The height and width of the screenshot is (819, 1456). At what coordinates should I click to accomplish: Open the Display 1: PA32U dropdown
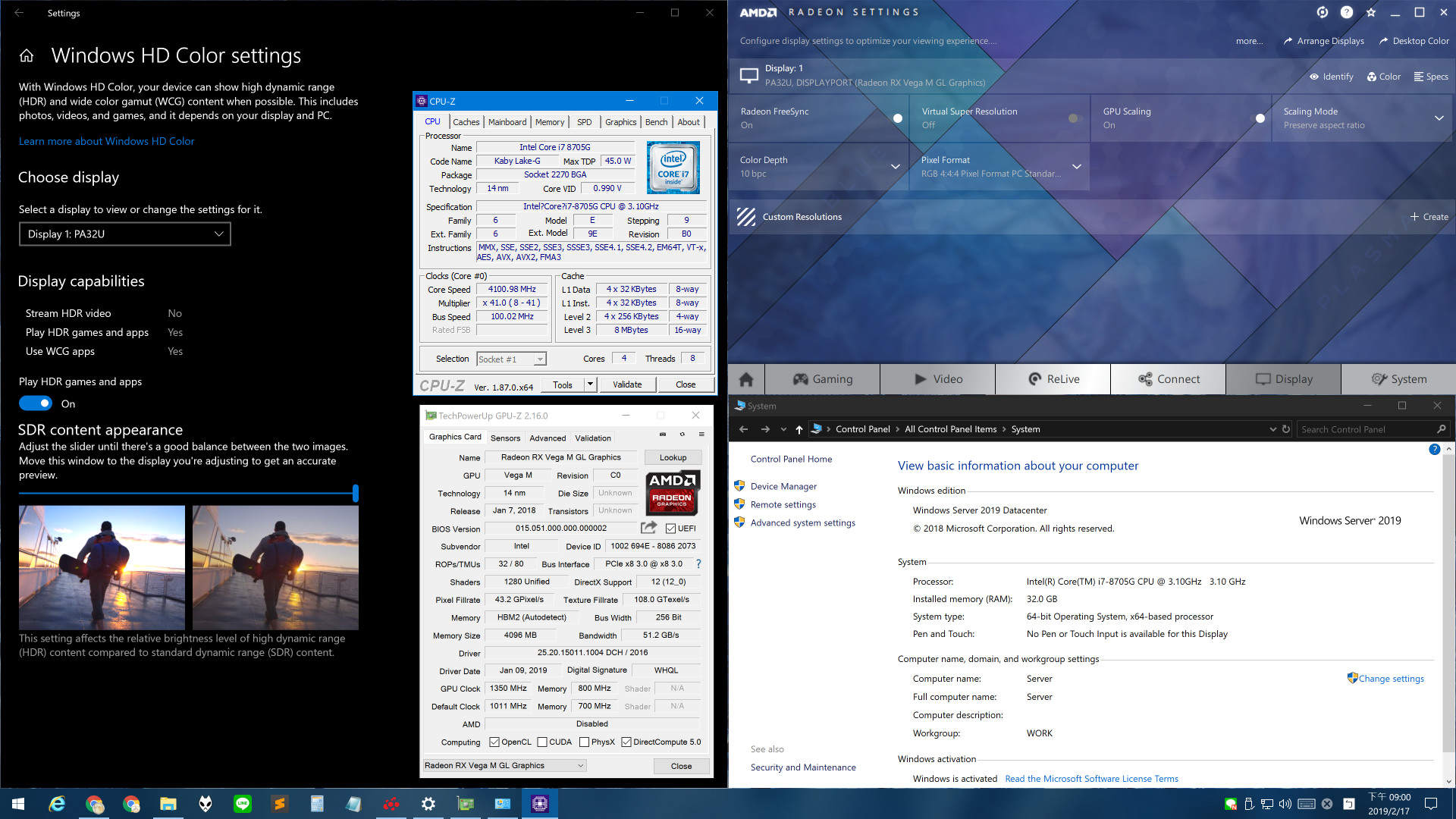[124, 234]
